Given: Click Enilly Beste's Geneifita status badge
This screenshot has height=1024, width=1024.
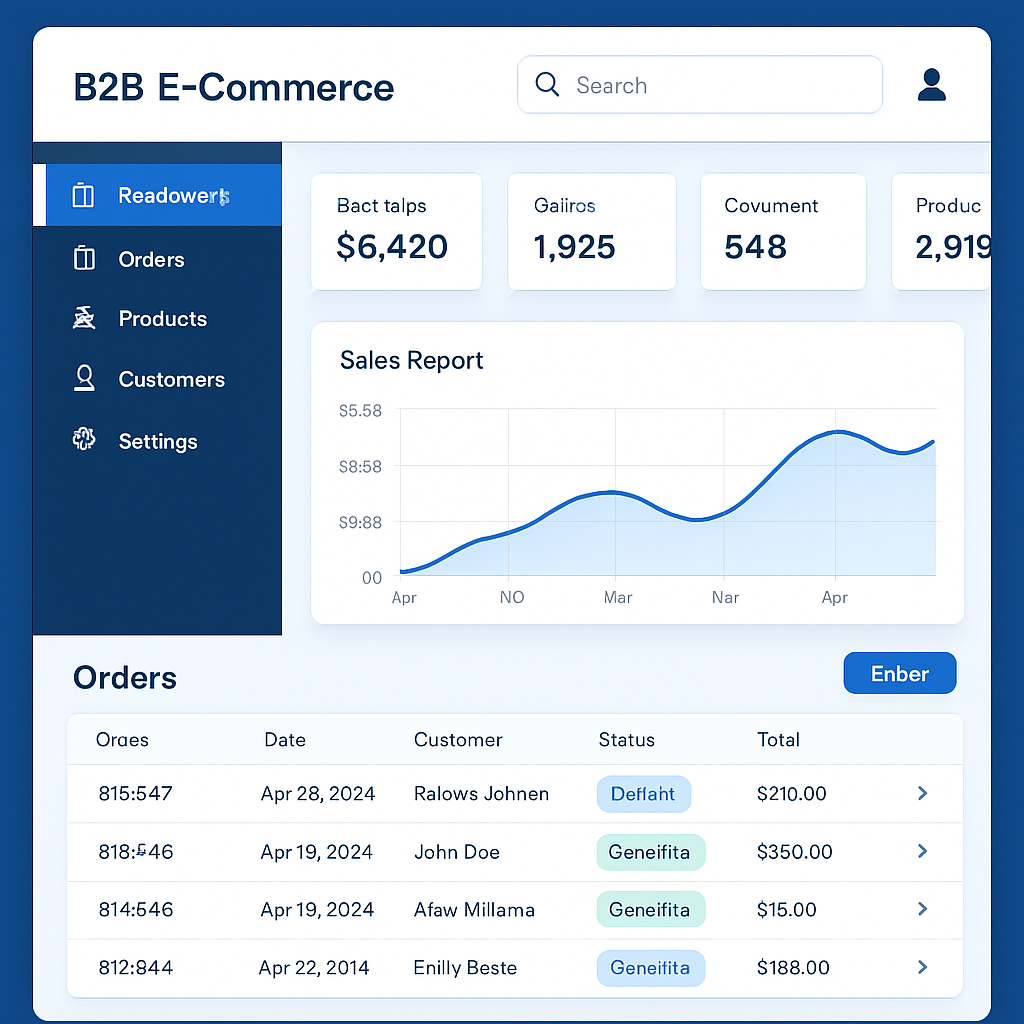Looking at the screenshot, I should coord(650,968).
